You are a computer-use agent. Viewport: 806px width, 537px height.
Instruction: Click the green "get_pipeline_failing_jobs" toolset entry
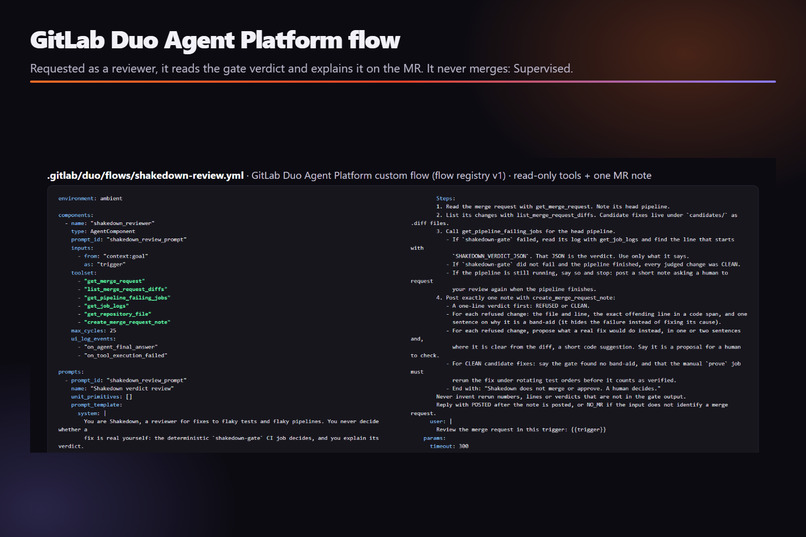coord(127,298)
